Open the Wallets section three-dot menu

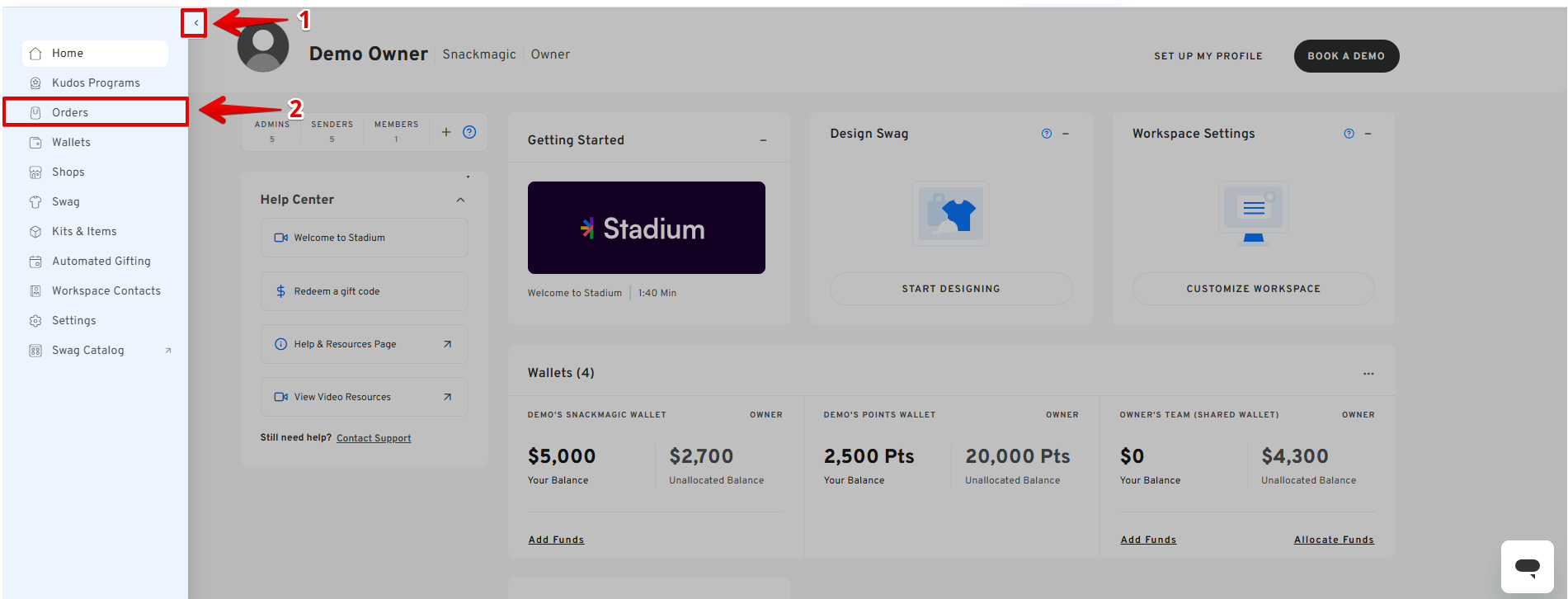1368,374
